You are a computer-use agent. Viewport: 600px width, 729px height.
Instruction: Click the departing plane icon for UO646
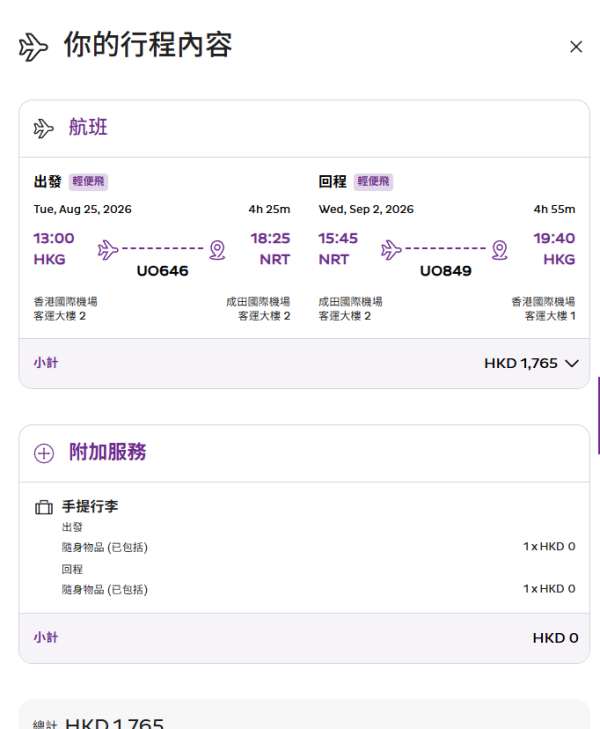(108, 250)
